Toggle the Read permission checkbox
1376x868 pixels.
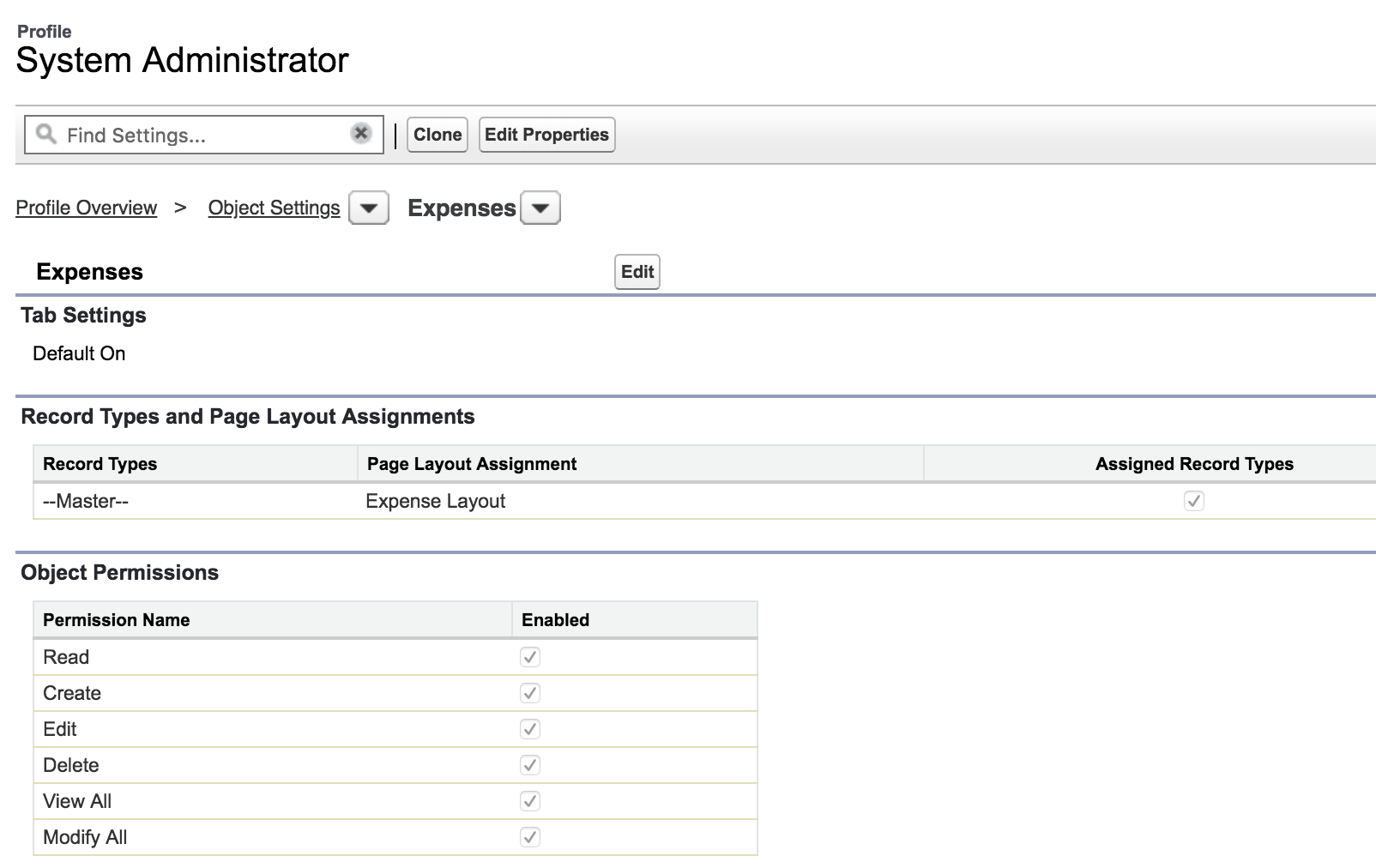[x=530, y=657]
